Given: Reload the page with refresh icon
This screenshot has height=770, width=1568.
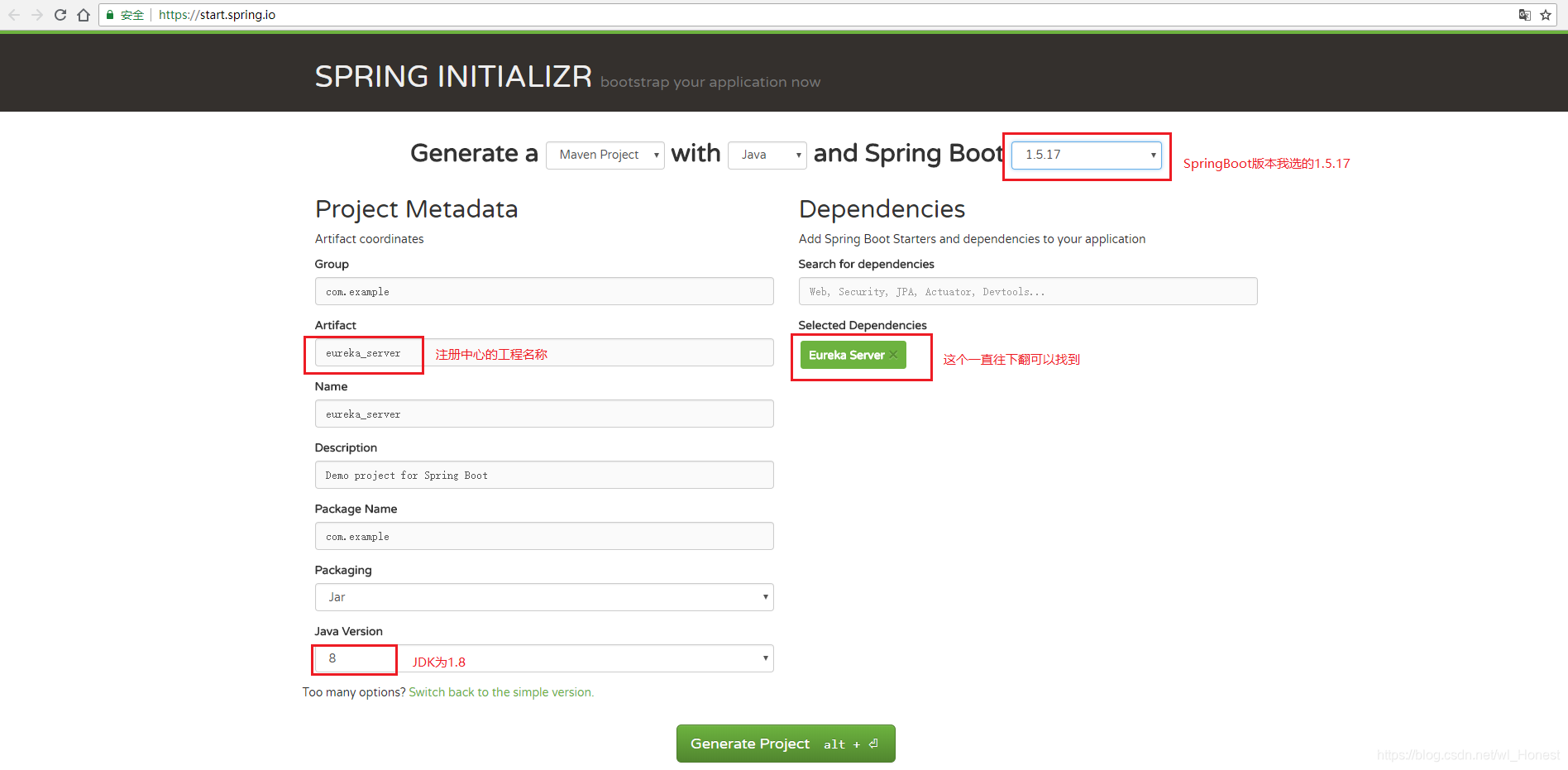Looking at the screenshot, I should pyautogui.click(x=60, y=15).
